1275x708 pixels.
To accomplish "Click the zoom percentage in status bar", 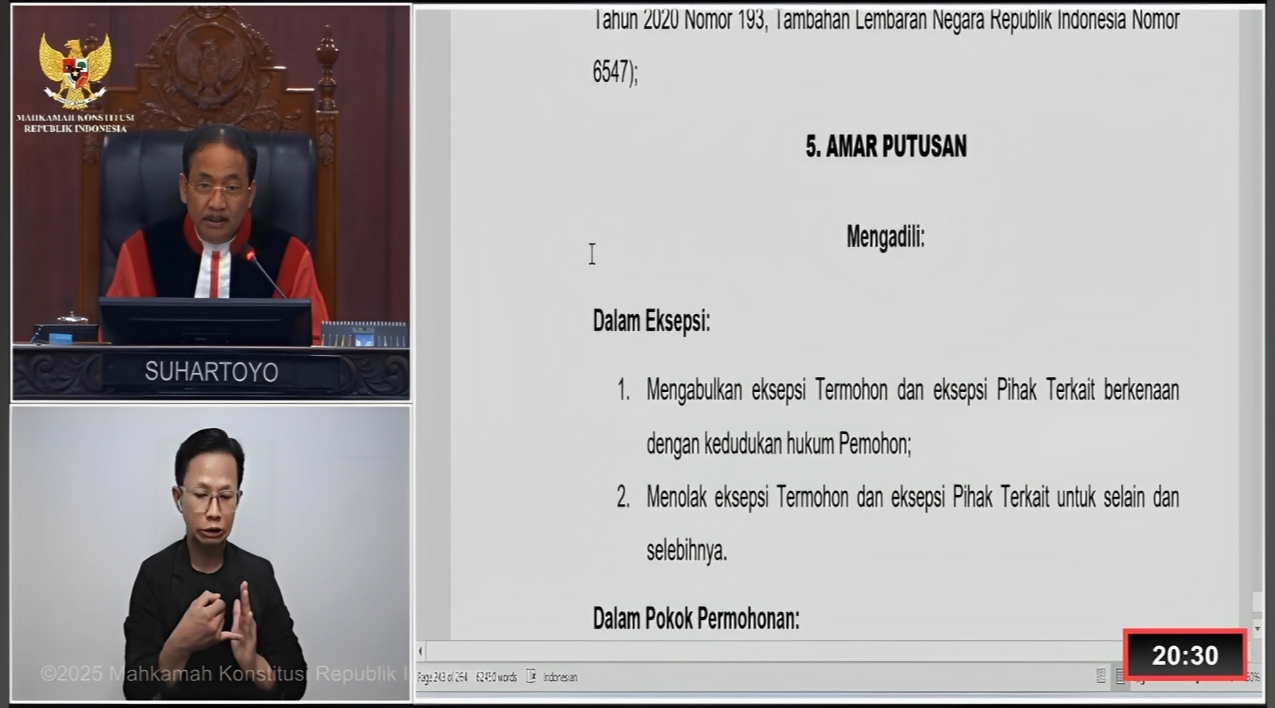I will point(1254,677).
